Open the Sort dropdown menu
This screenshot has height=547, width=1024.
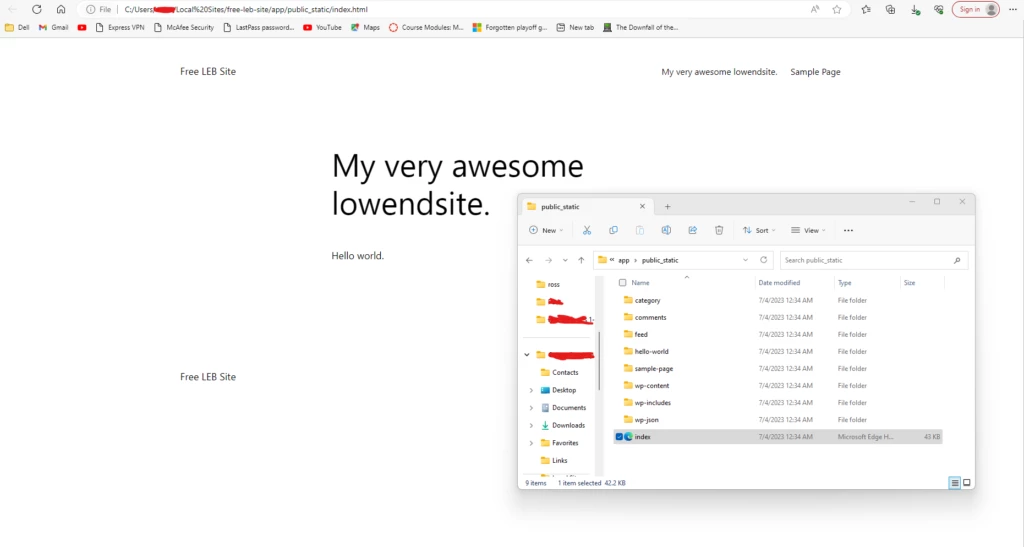[759, 230]
